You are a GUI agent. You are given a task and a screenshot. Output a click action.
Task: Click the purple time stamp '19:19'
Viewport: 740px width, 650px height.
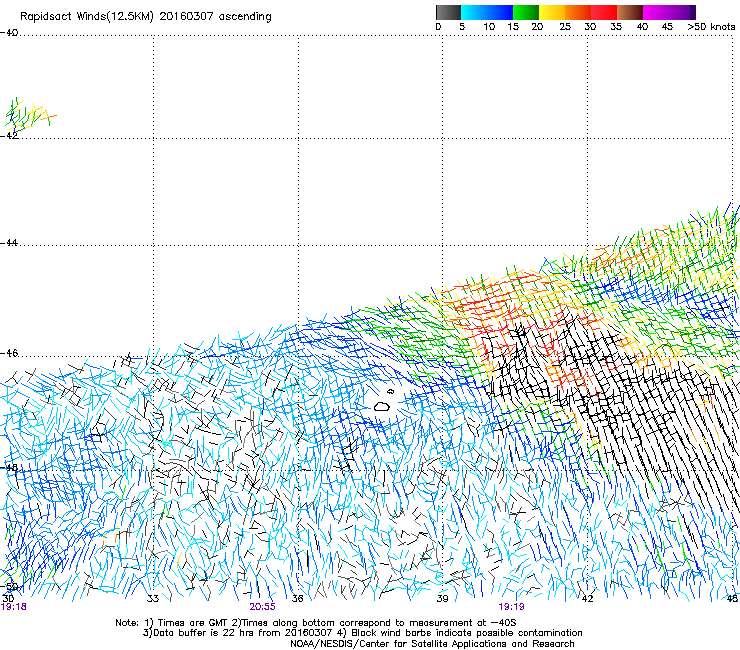click(x=512, y=607)
